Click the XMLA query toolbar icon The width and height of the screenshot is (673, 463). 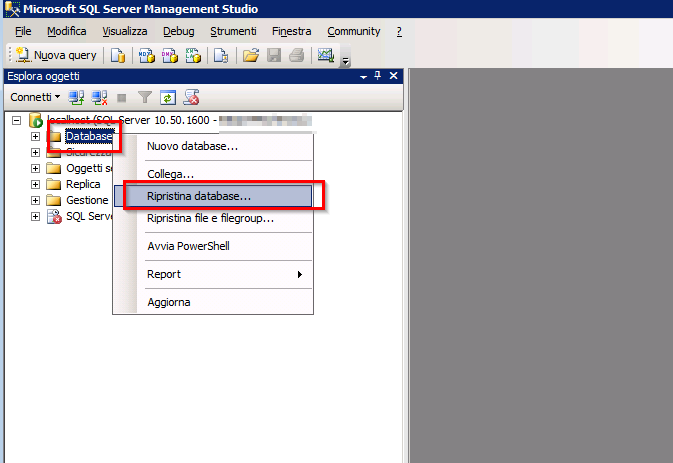point(193,55)
